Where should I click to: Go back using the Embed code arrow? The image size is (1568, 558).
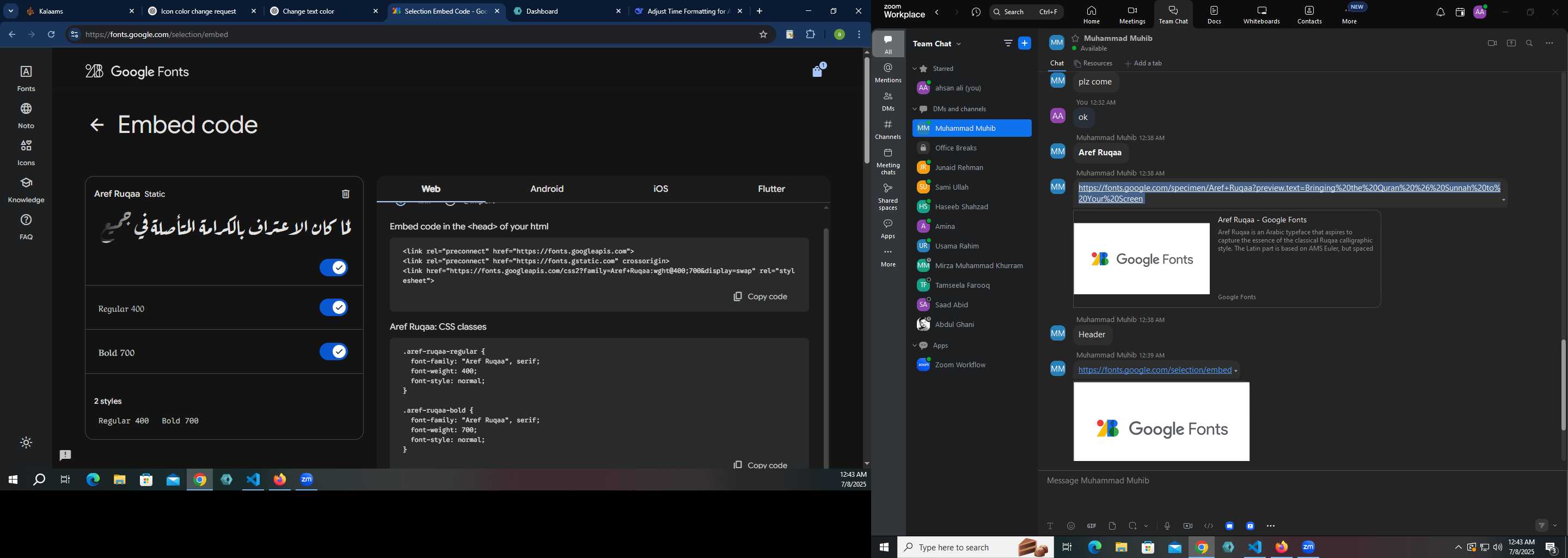pos(97,125)
